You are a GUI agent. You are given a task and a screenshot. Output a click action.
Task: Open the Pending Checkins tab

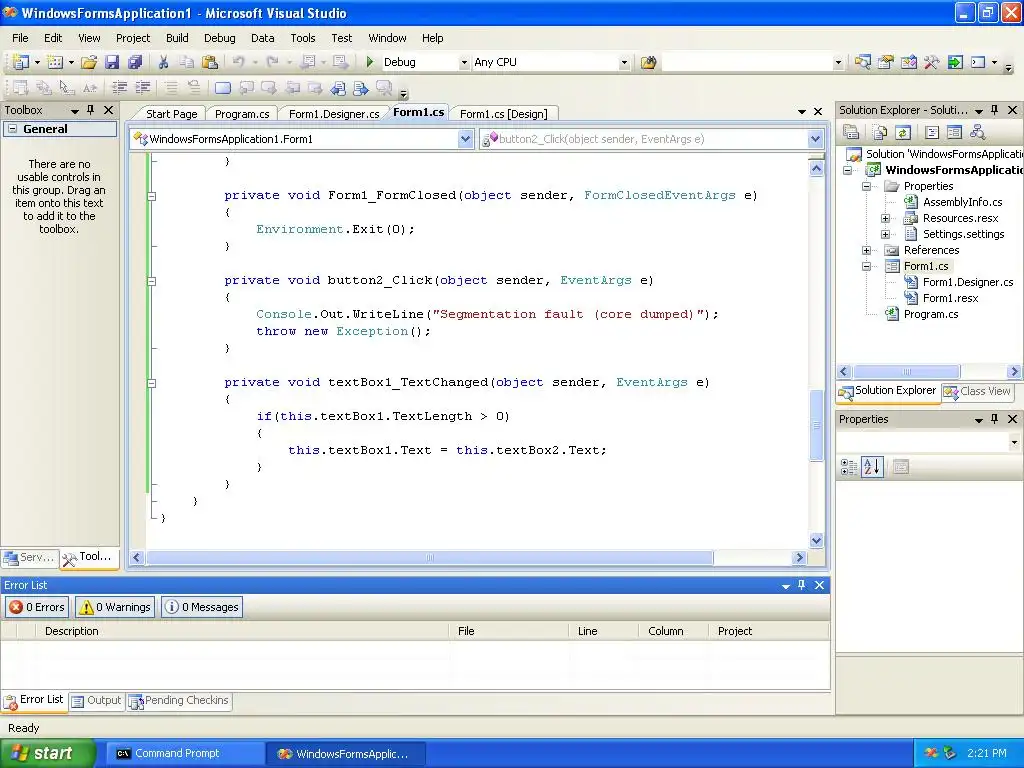[x=180, y=701]
